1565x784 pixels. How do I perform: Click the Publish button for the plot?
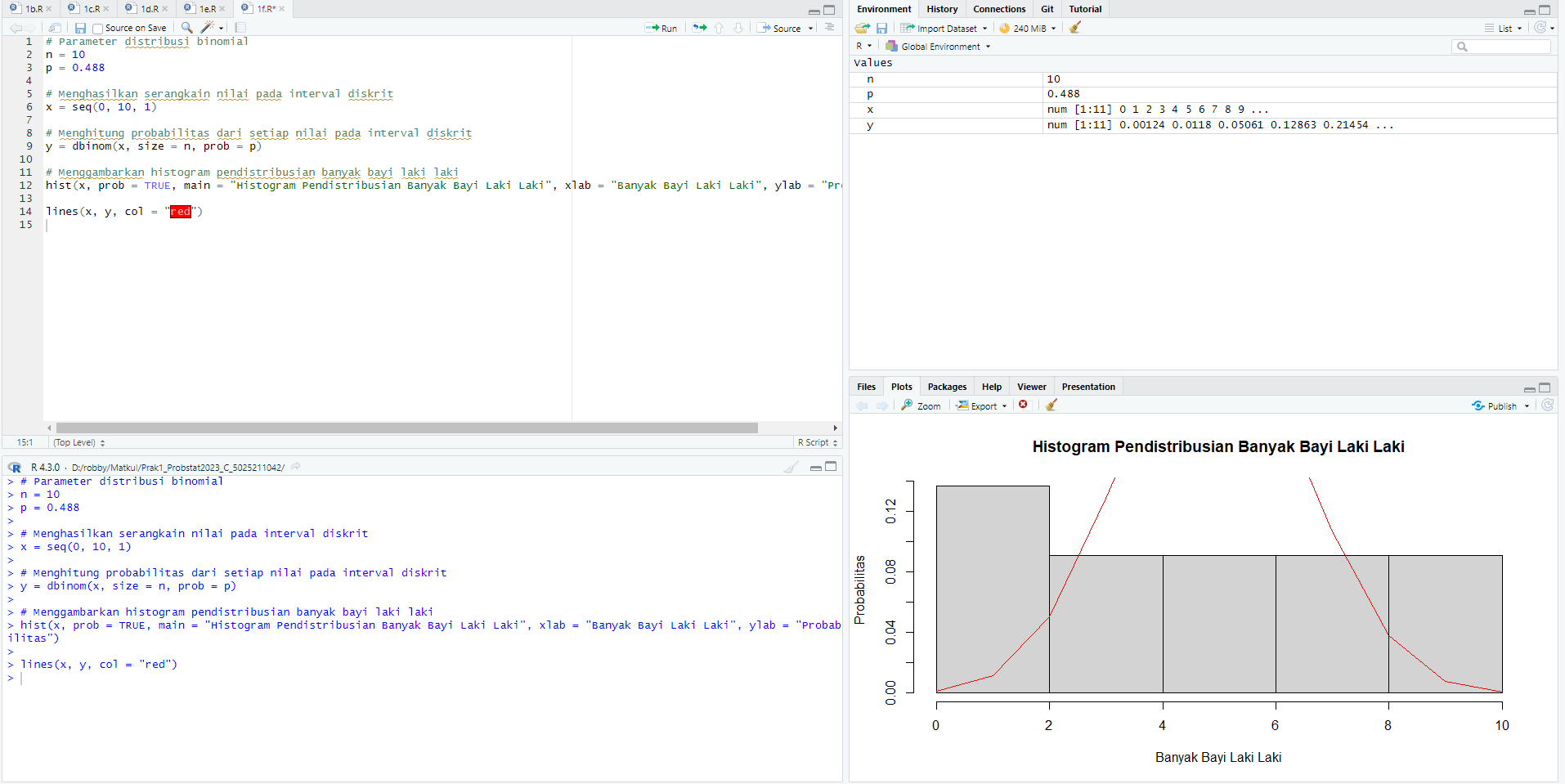[x=1495, y=405]
